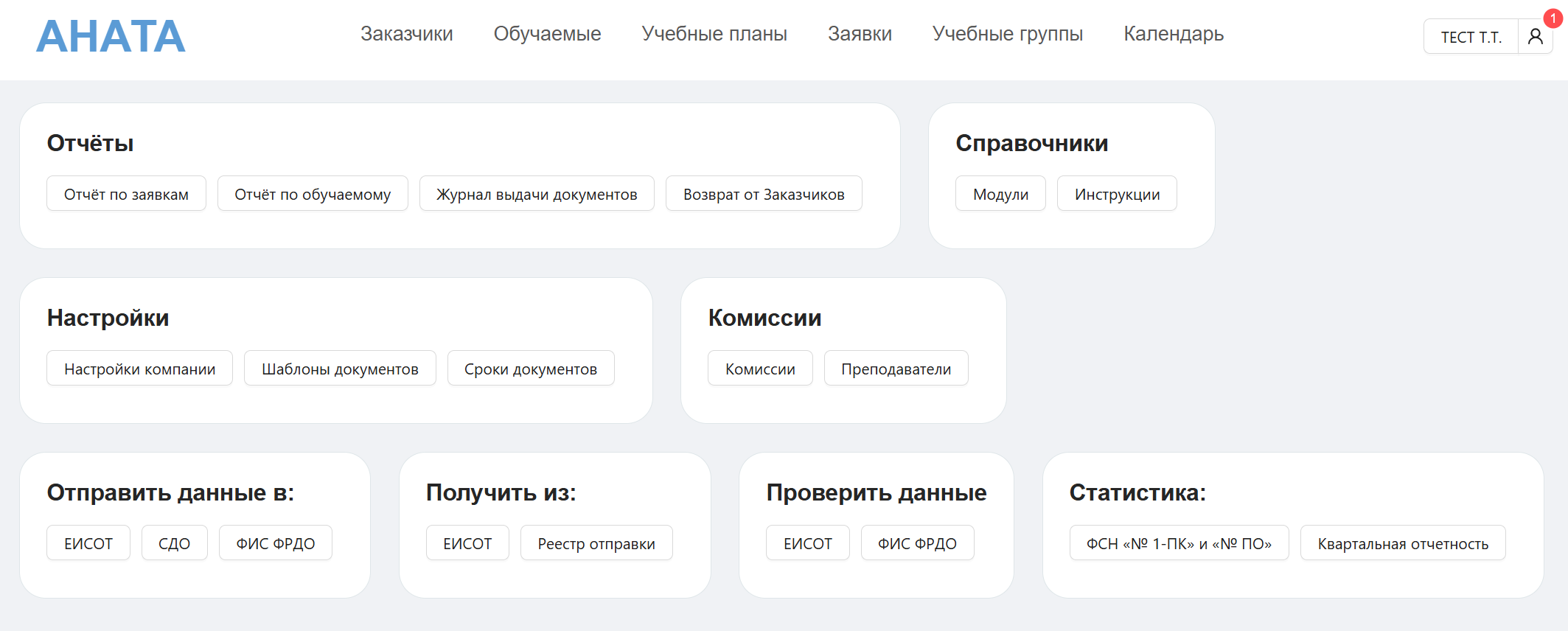Click the АНАТА logo
Viewport: 1568px width, 631px height.
tap(111, 36)
